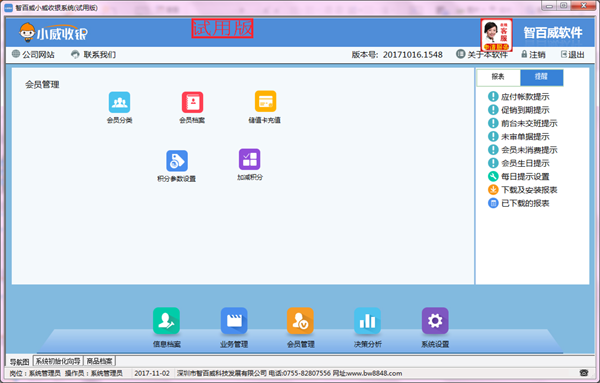Click the 会员管理 panel heading

click(x=42, y=85)
